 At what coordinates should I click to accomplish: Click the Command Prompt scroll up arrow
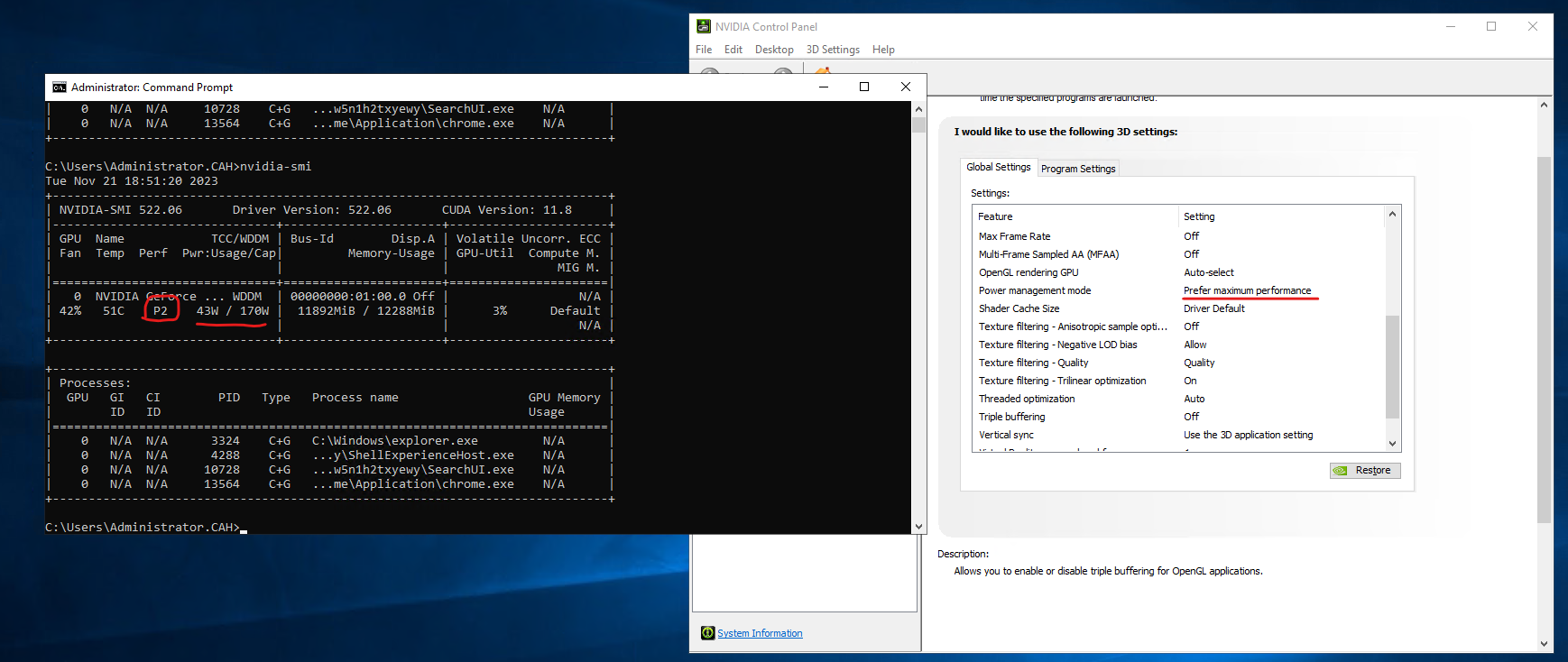pos(918,109)
